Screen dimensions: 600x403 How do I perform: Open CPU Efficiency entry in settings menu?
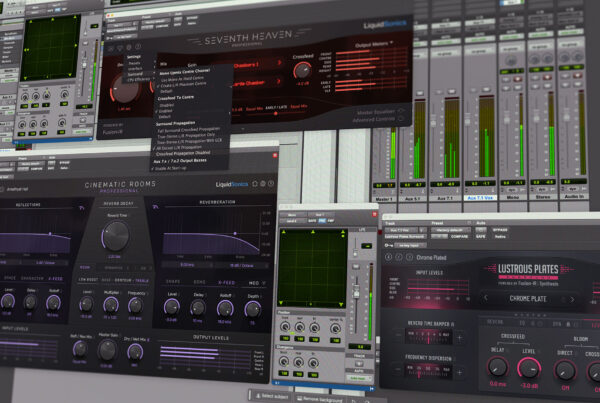click(x=139, y=79)
